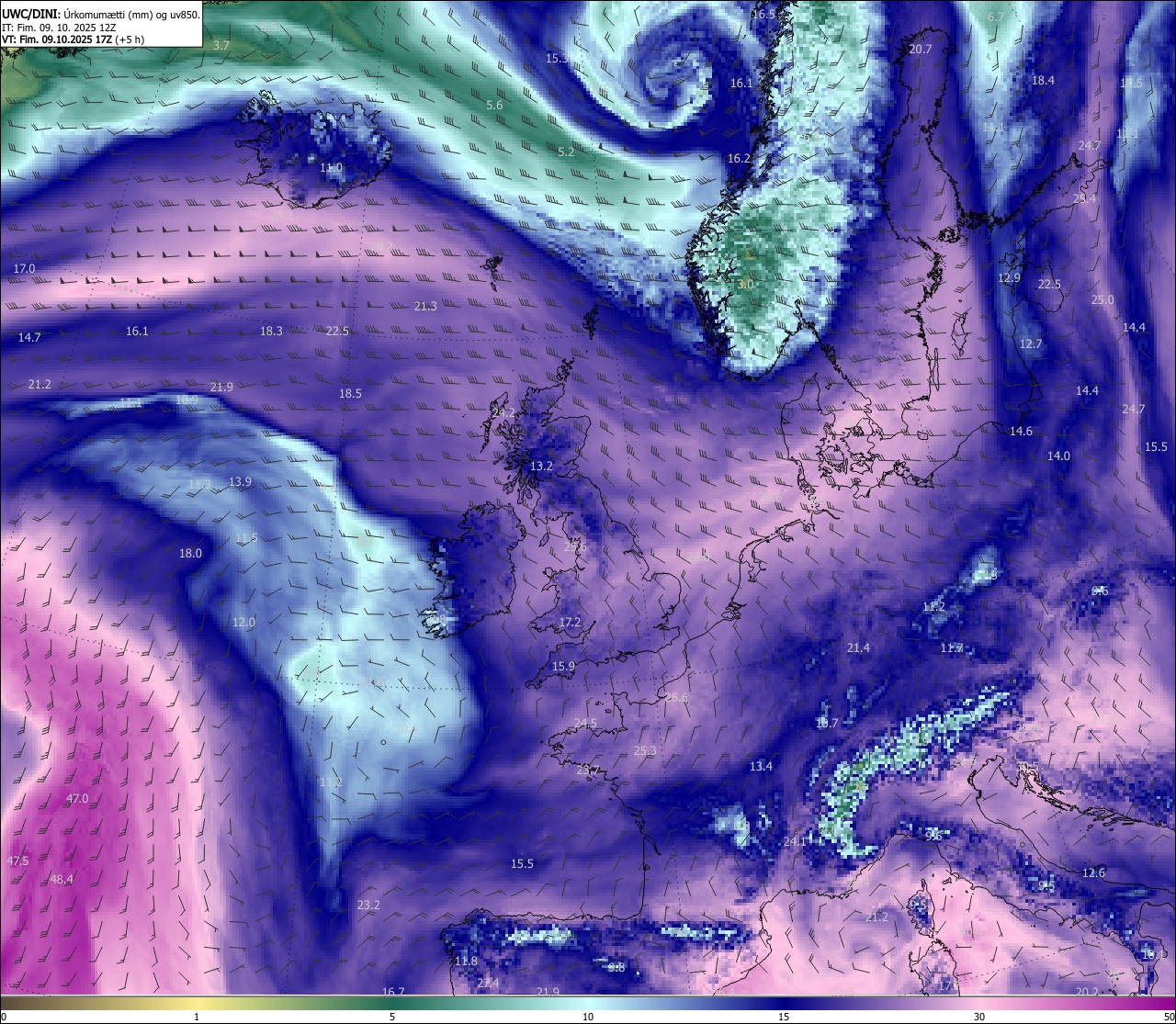The height and width of the screenshot is (1024, 1176).
Task: Click the 47.0 value at the lower left
Action: [77, 798]
